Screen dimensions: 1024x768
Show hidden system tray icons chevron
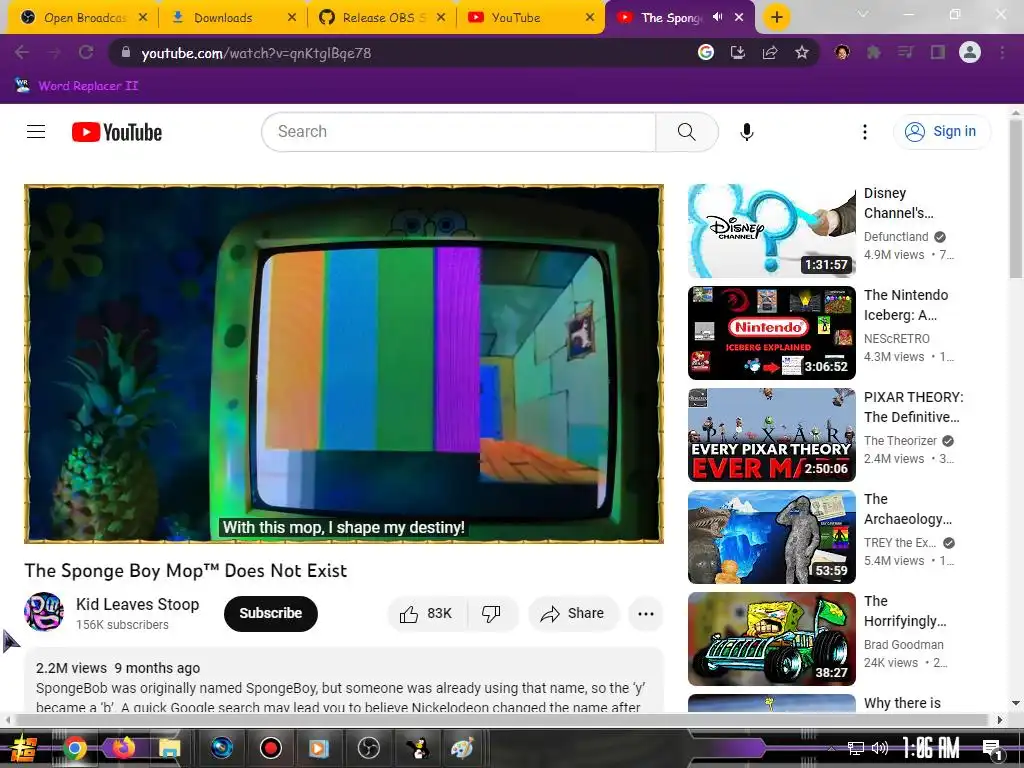(x=831, y=748)
